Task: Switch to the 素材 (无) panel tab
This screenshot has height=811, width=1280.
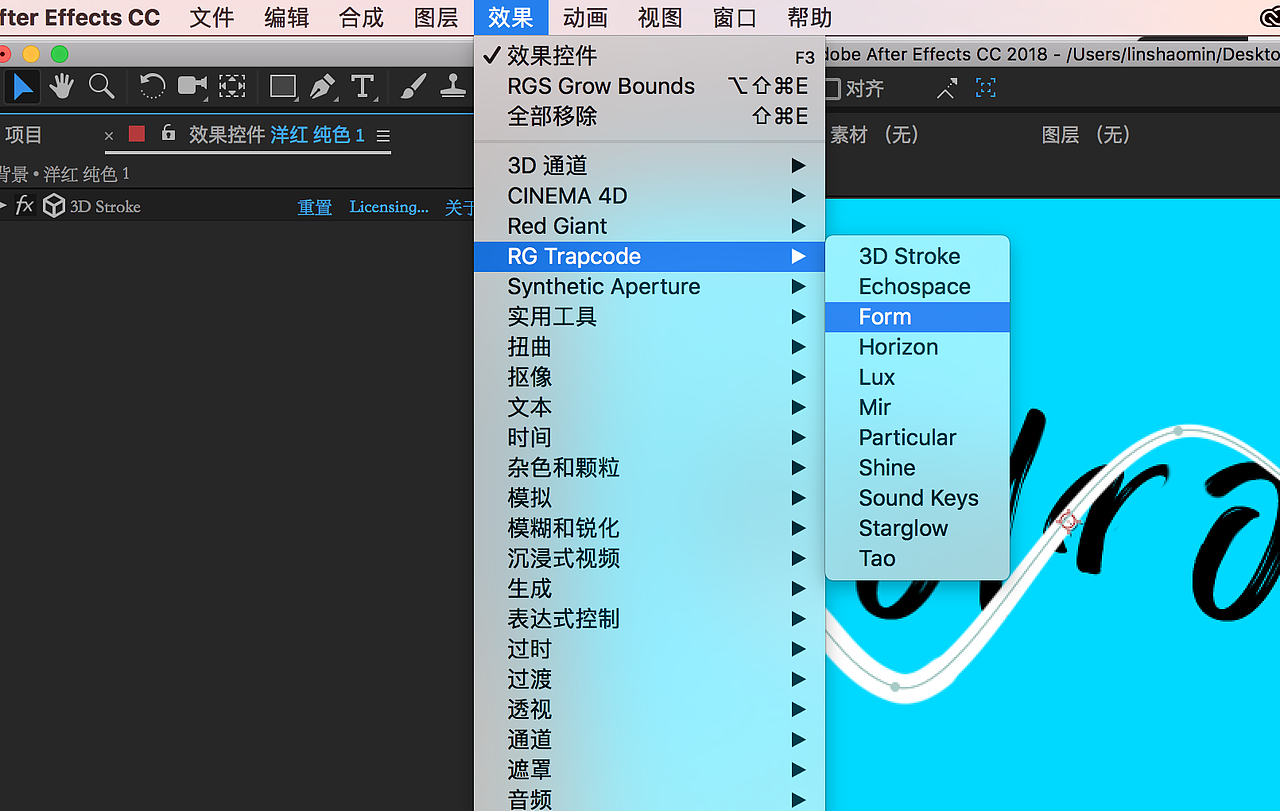Action: point(875,135)
